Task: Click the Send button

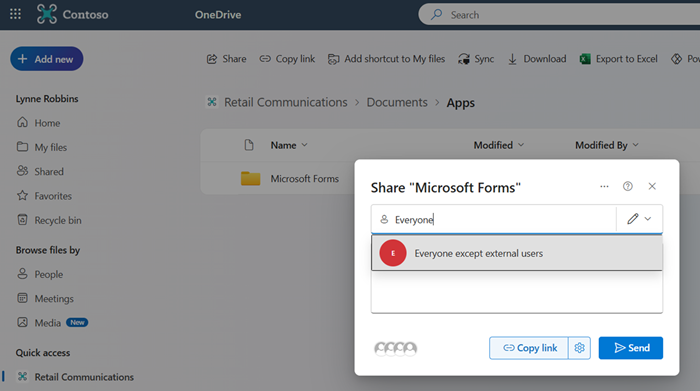Action: pos(631,348)
